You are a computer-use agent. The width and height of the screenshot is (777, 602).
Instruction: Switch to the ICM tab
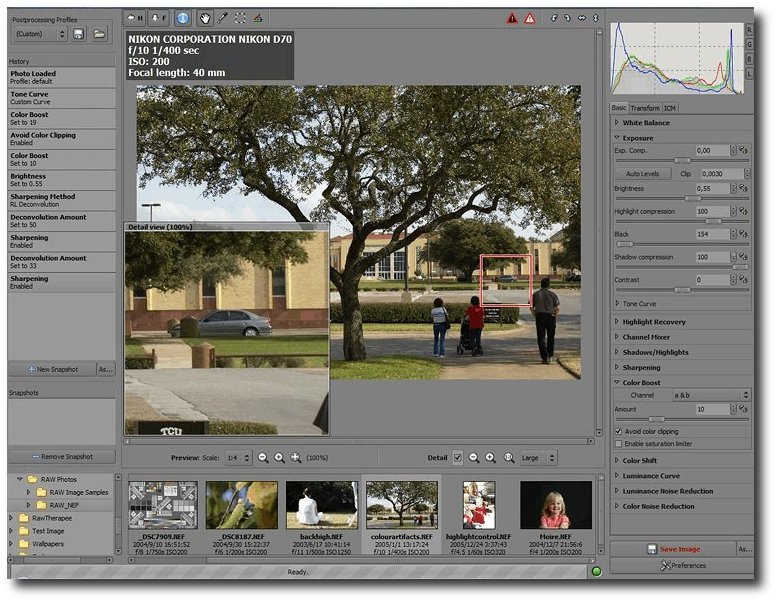point(669,108)
